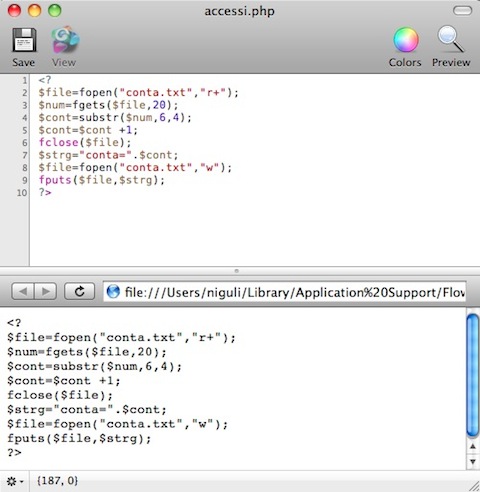480x492 pixels.
Task: Click line number 10 in gutter
Action: click(22, 193)
